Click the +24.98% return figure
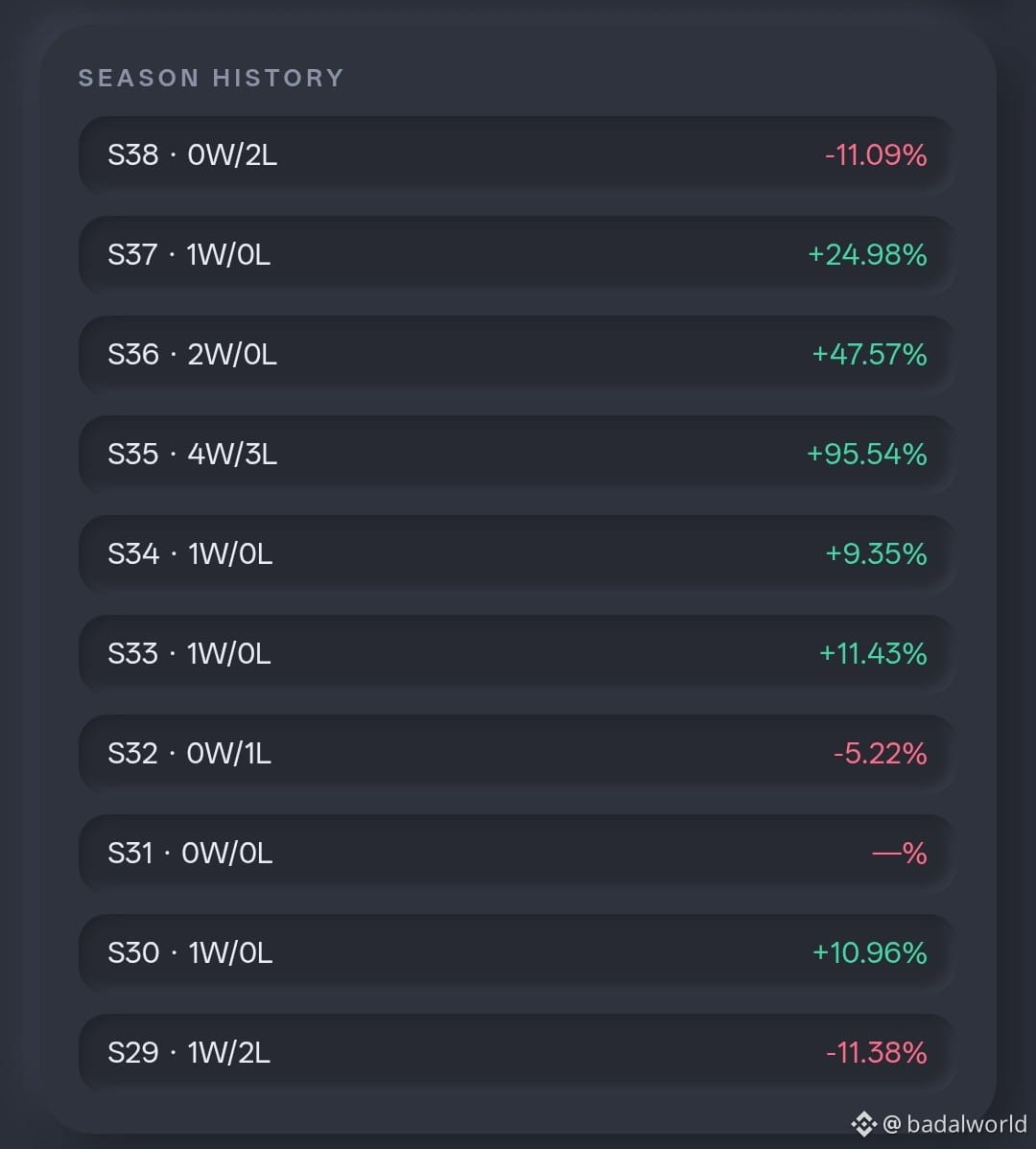1036x1149 pixels. 867,255
